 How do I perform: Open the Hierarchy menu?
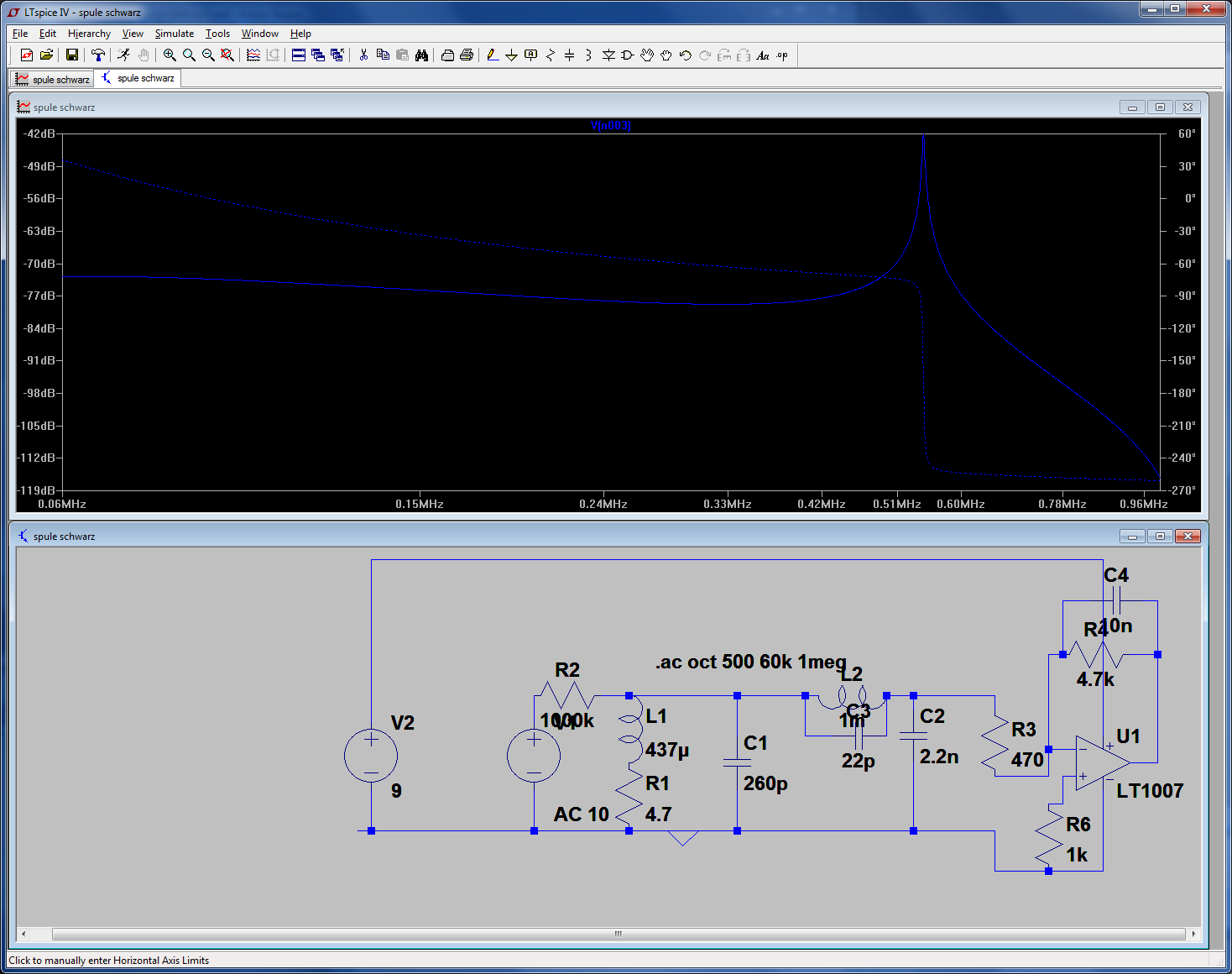[x=89, y=34]
